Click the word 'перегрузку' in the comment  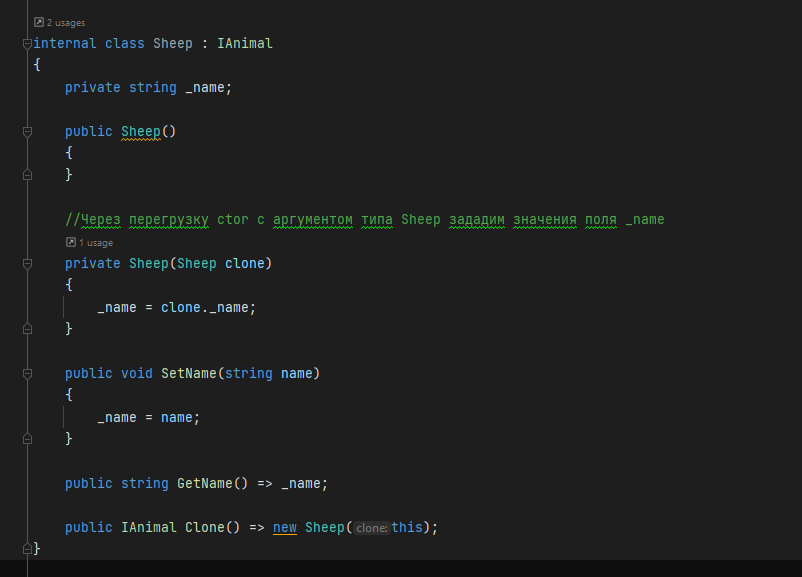(x=169, y=219)
